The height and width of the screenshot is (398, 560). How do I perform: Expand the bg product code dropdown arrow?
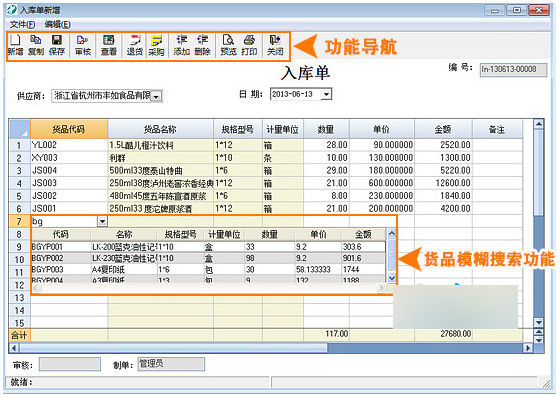point(102,222)
